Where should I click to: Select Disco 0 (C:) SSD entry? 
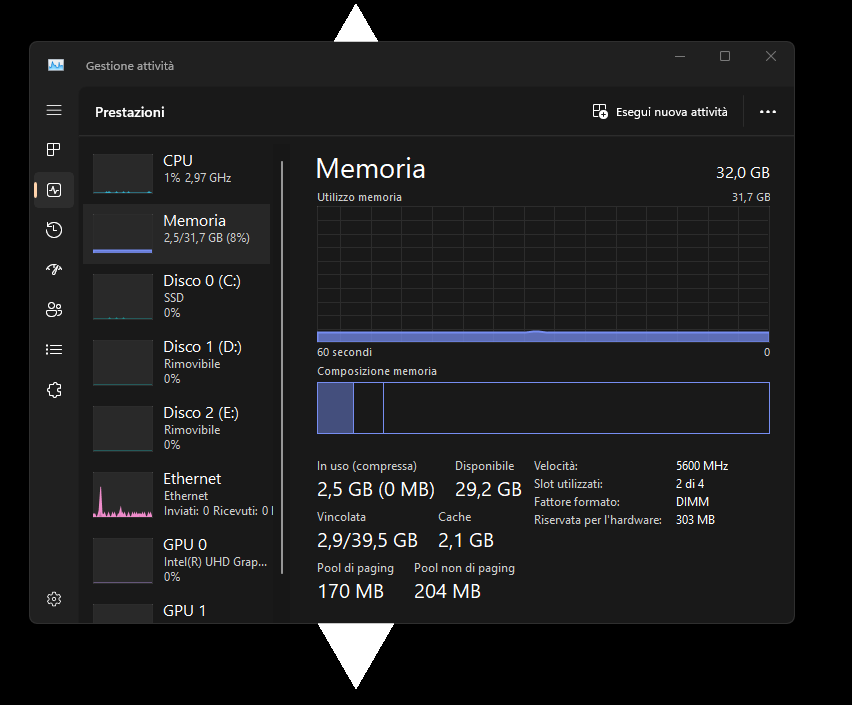177,296
